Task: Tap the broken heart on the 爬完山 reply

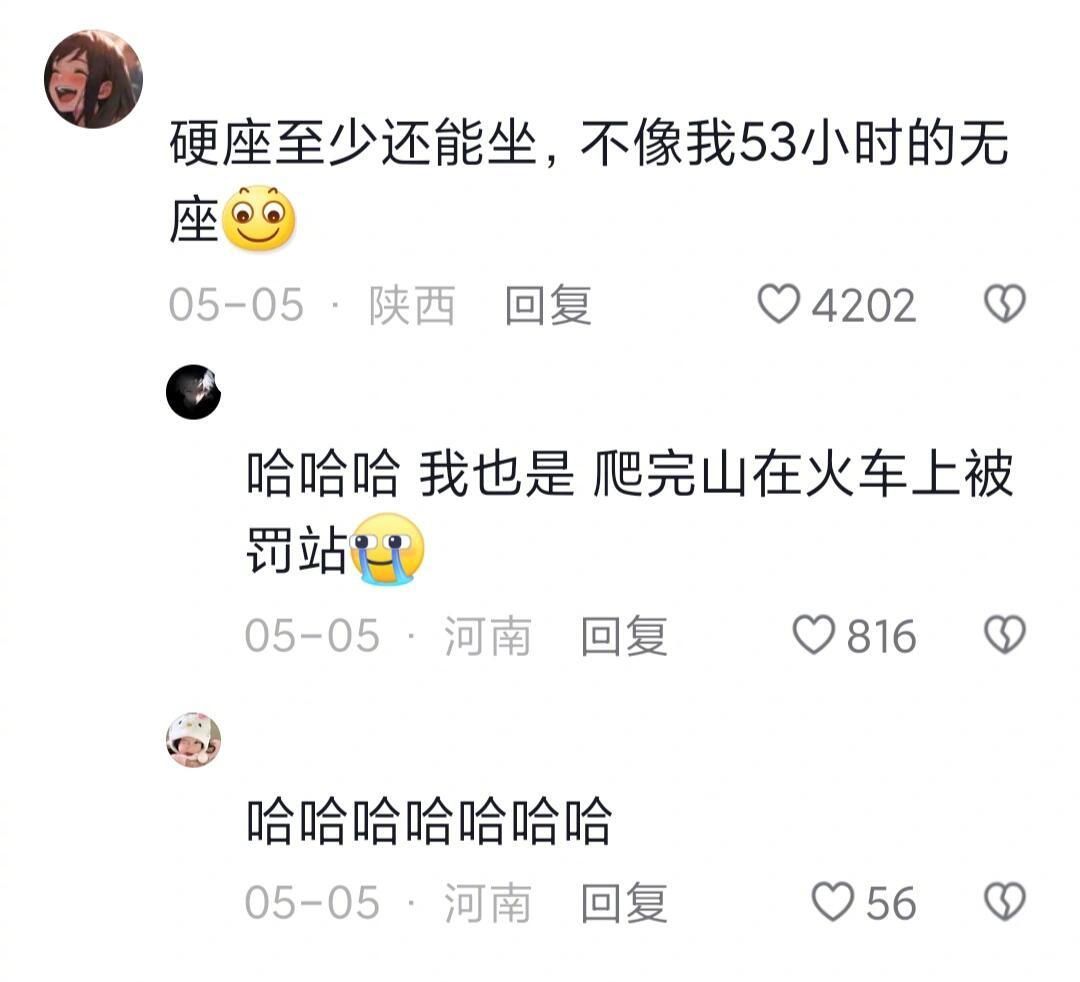Action: tap(1005, 634)
